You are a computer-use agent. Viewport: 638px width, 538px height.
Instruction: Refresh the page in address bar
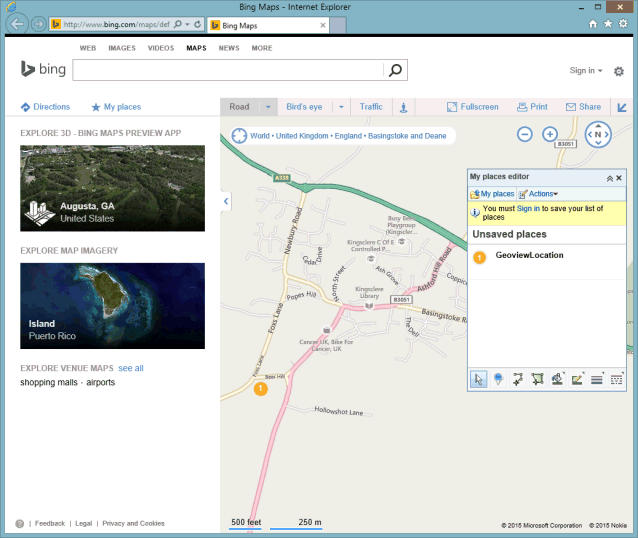198,24
